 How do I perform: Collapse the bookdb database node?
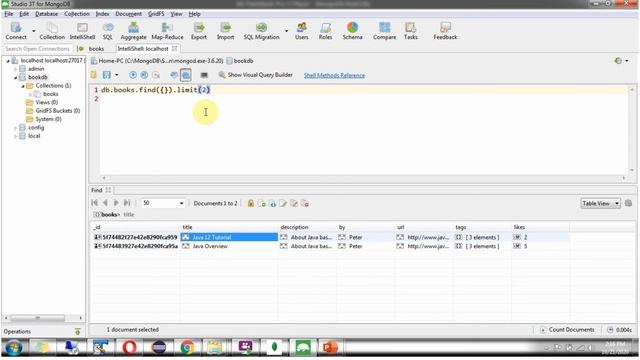pos(16,78)
